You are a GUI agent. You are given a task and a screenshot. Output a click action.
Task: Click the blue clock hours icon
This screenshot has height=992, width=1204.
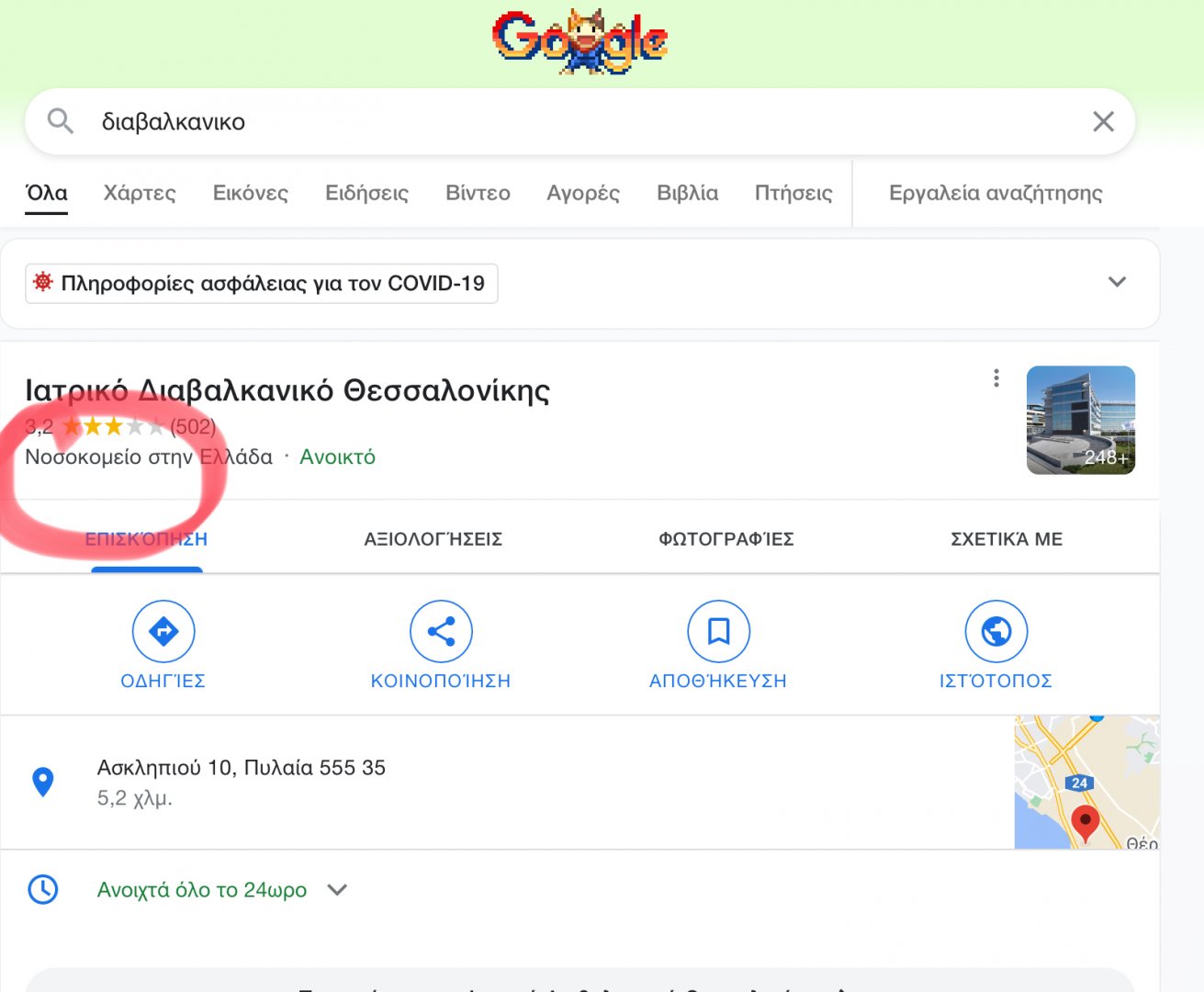43,889
